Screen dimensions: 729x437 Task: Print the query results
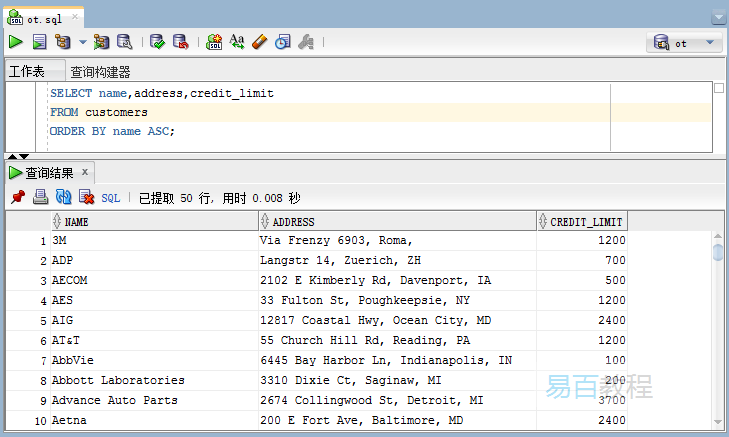point(41,198)
